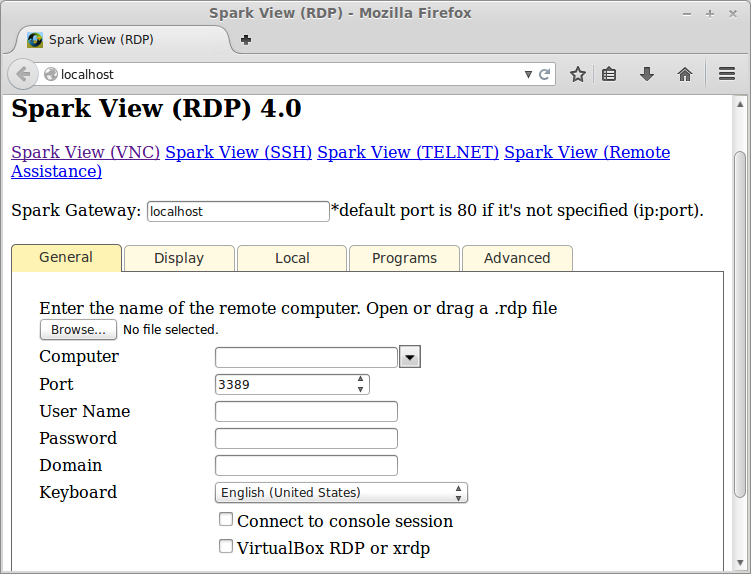Open the Firefox hamburger menu
This screenshot has width=751, height=574.
[x=727, y=74]
